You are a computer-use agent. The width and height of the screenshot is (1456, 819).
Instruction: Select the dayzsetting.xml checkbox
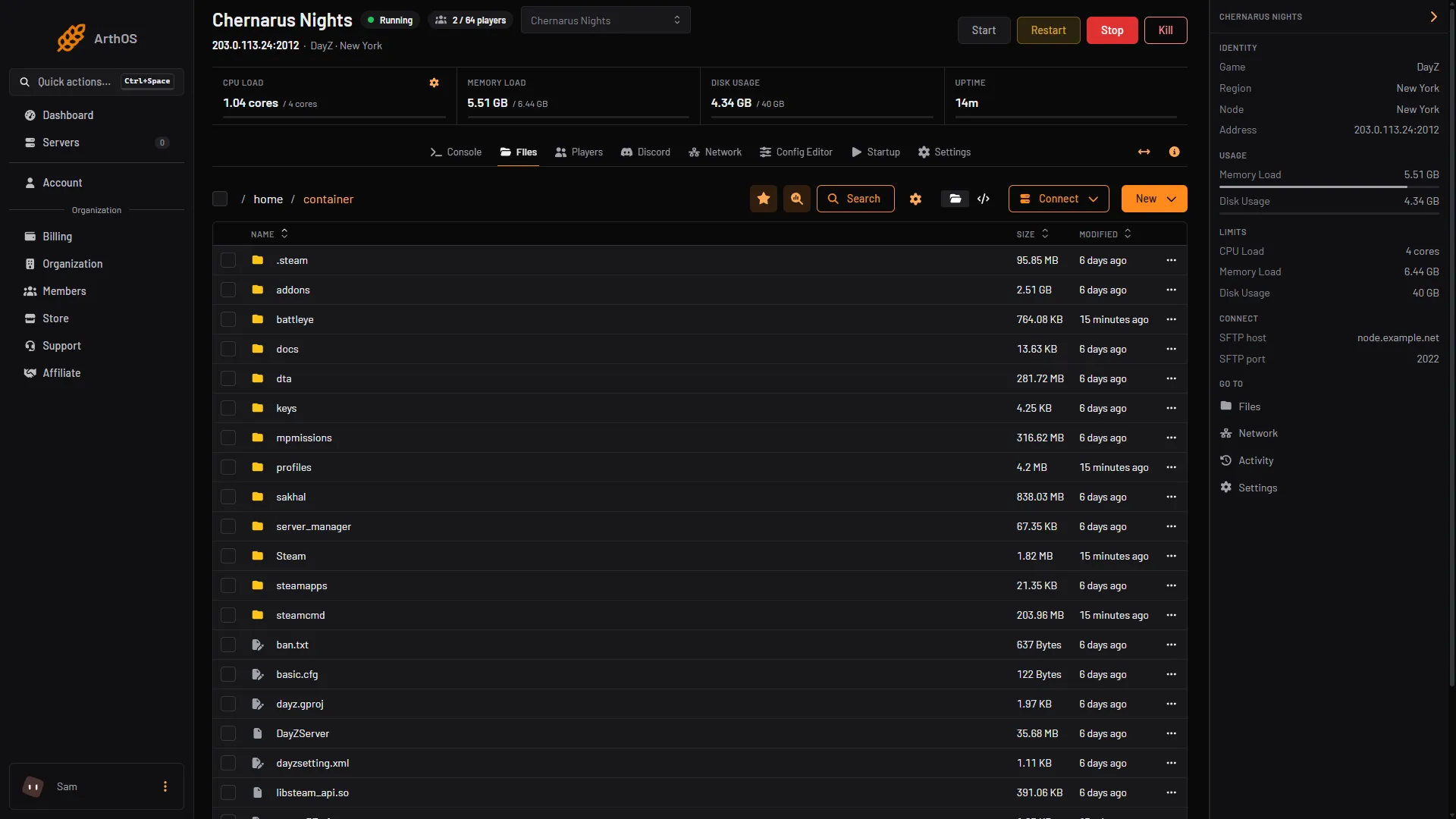(228, 763)
